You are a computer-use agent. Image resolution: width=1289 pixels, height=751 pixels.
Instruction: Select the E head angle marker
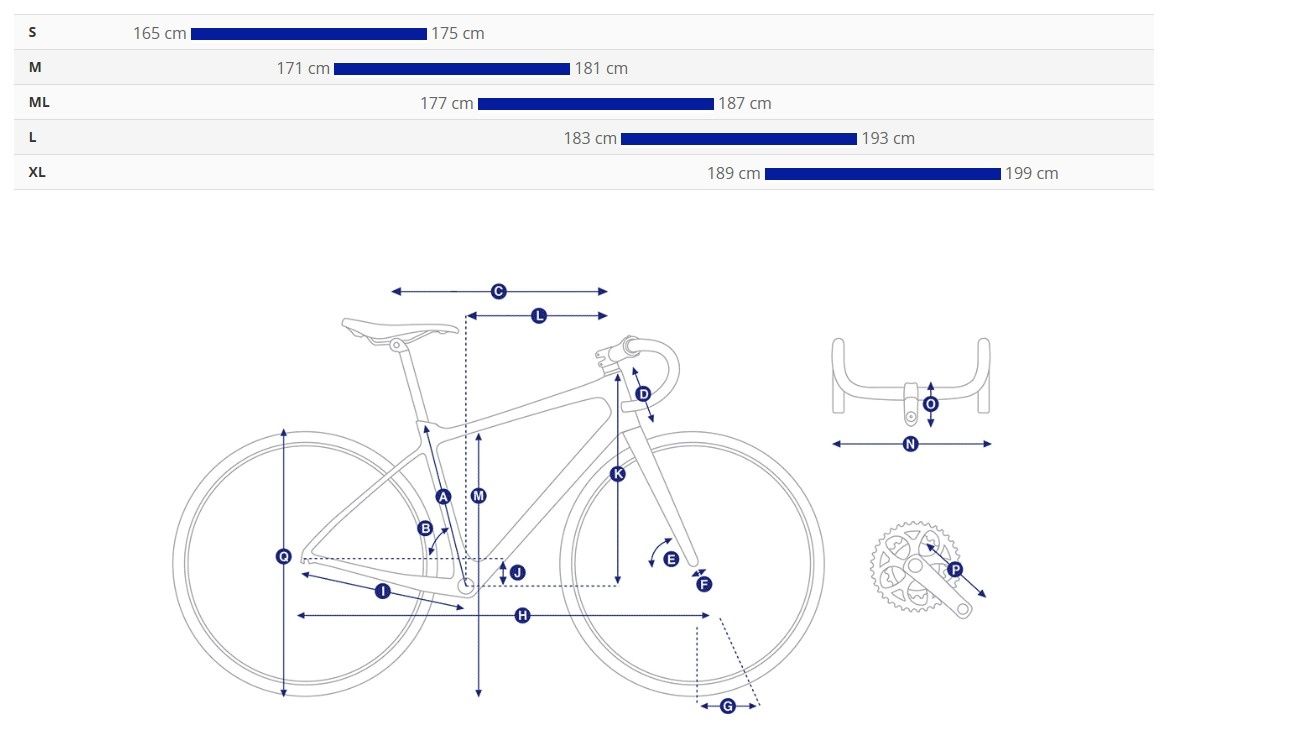click(x=670, y=559)
